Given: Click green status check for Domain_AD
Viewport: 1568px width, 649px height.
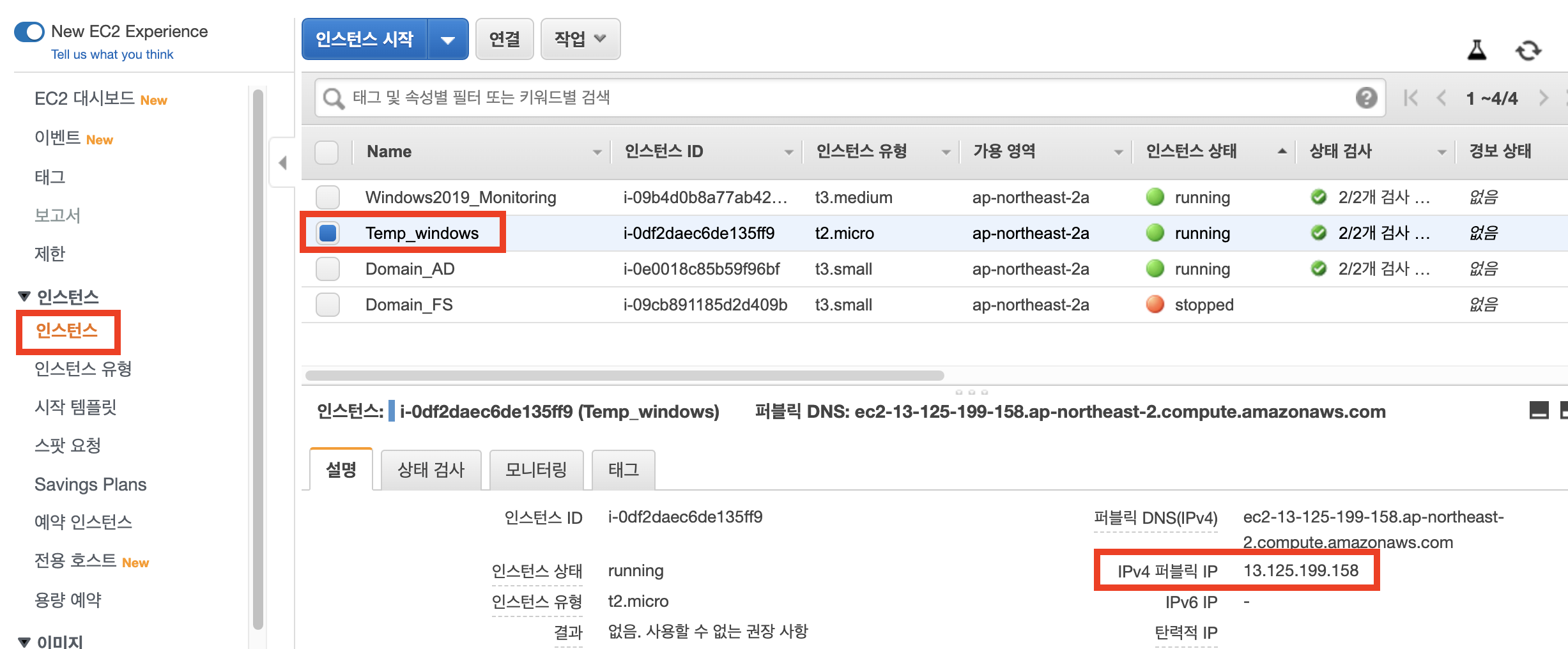Looking at the screenshot, I should click(1318, 268).
